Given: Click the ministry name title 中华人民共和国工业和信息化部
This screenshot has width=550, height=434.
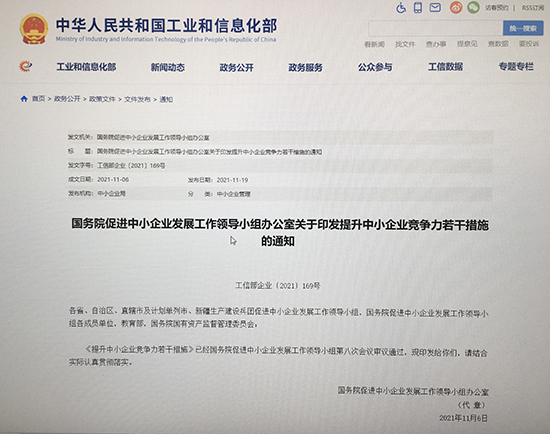Looking at the screenshot, I should 167,25.
